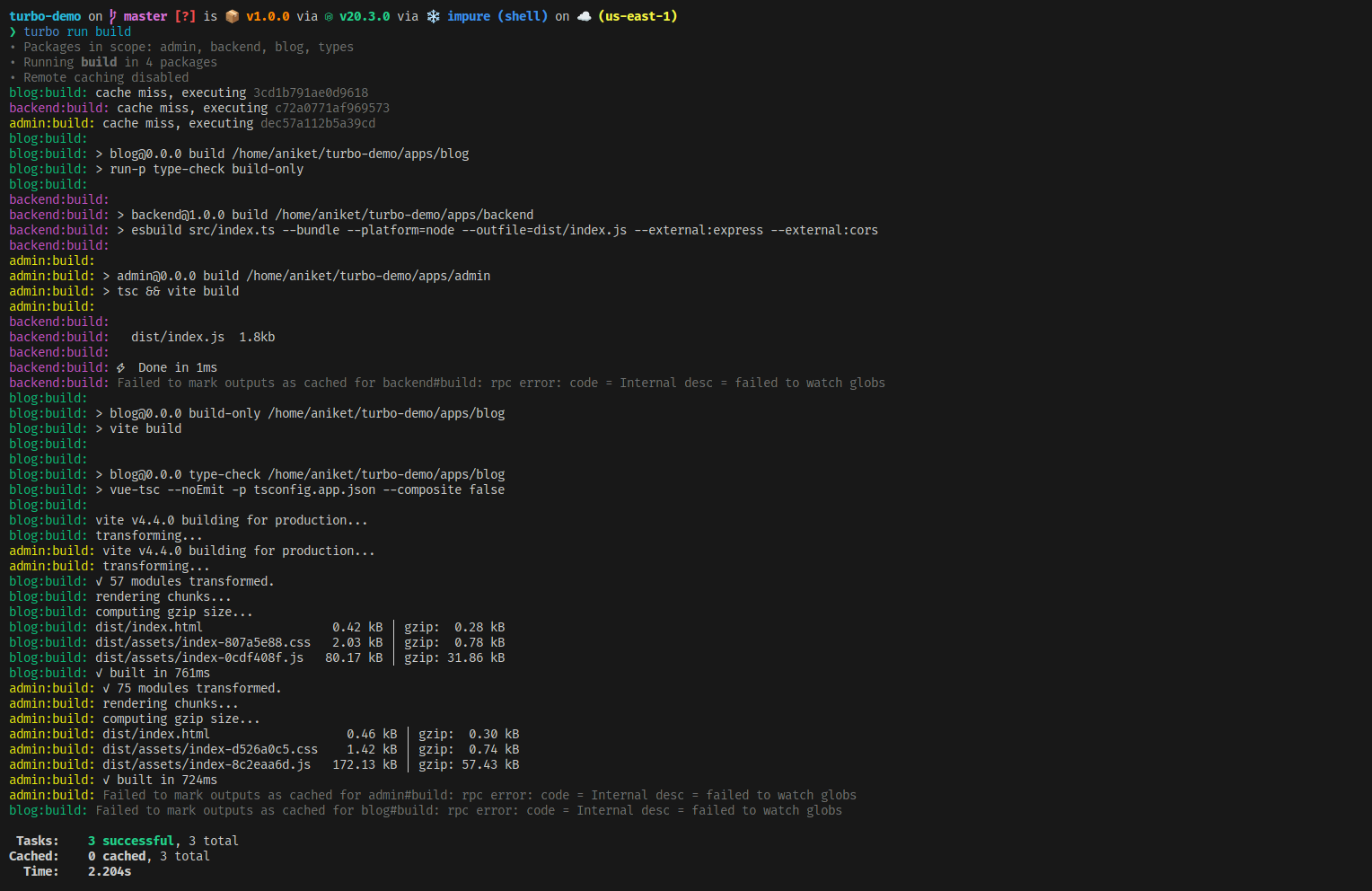The image size is (1372, 891).
Task: Click the Node.js icon before v20.3.0
Action: (329, 16)
